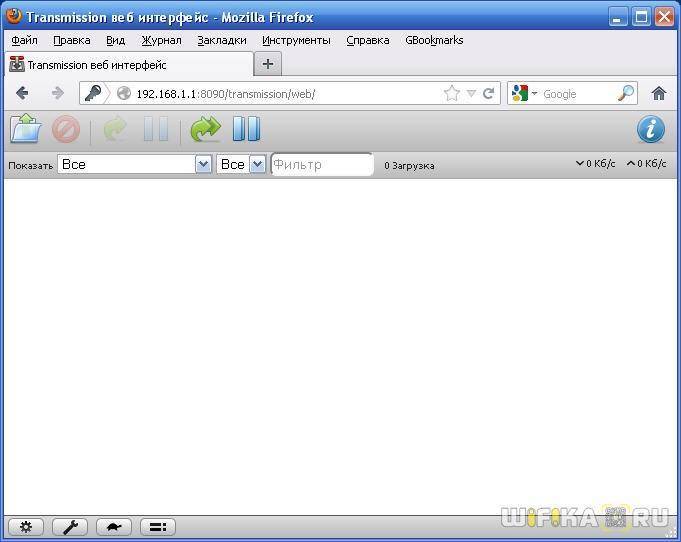Click the dimmed pause selected torrent icon
Viewport: 681px width, 542px height.
point(156,129)
